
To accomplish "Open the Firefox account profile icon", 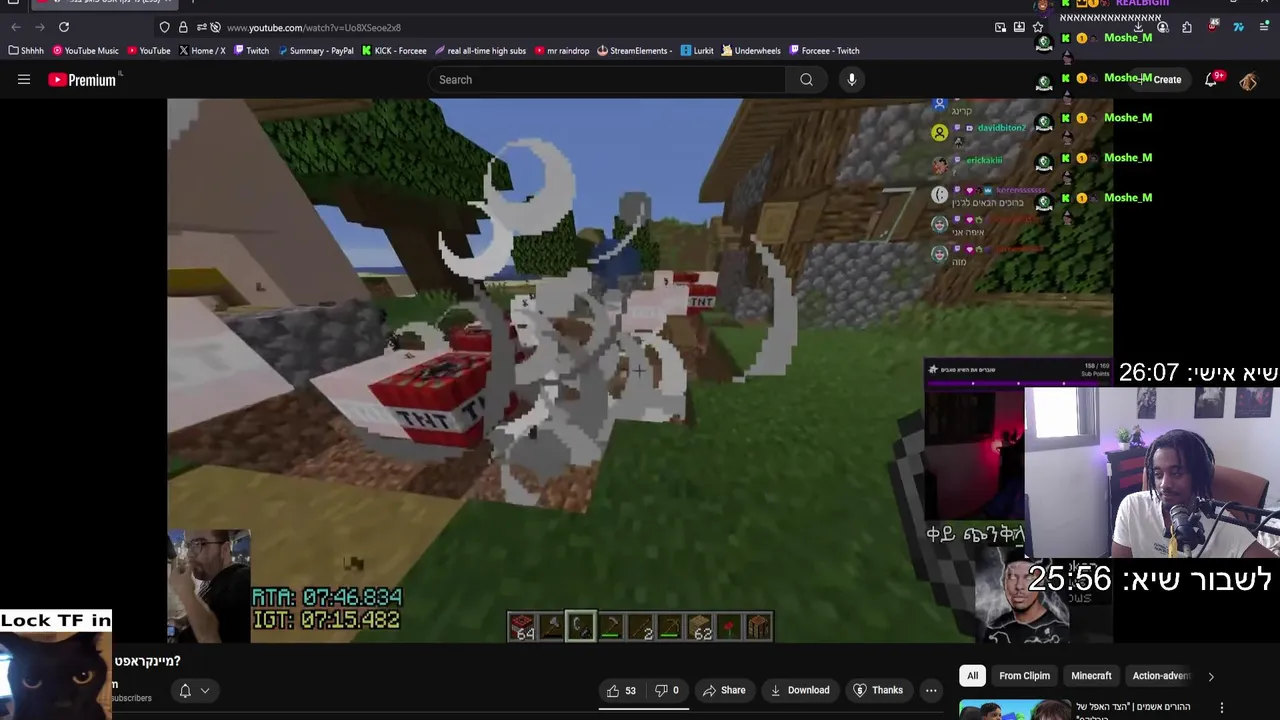I will coord(1162,27).
